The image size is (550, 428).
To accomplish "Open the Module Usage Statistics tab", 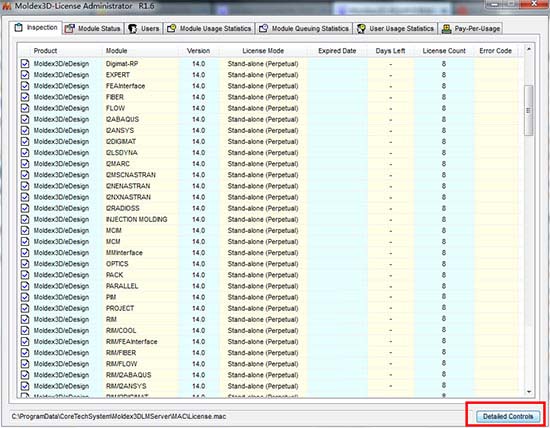I will tap(209, 28).
